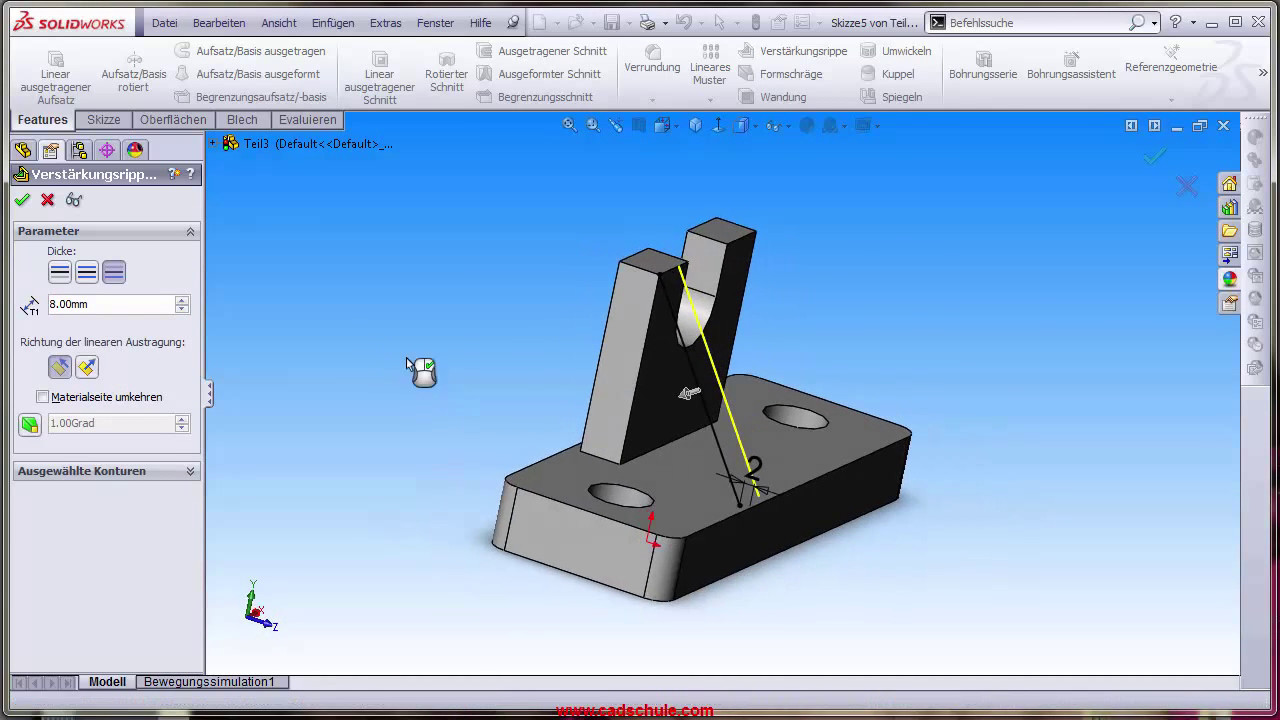Select the second-side thickness option under Dicke
Screen dimensions: 1280x720
pos(114,272)
